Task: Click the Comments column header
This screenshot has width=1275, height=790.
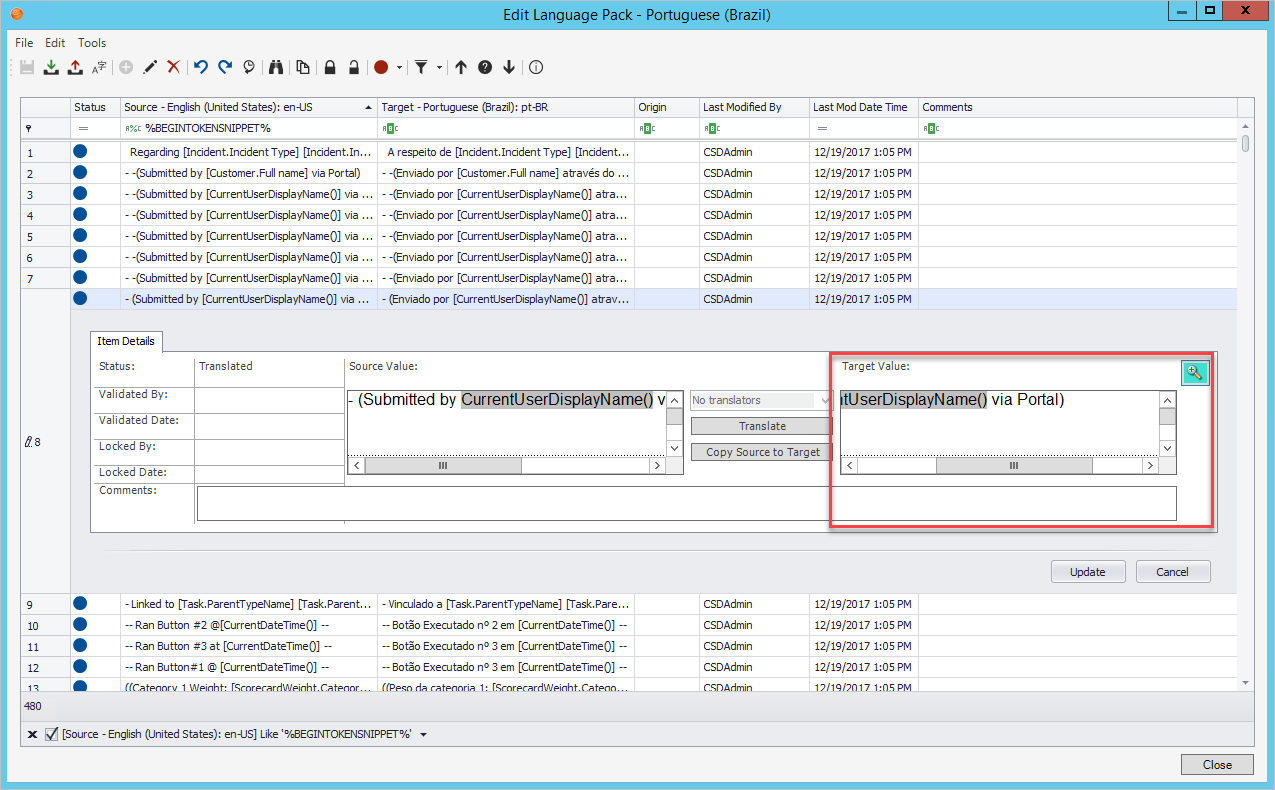Action: [x=1078, y=107]
